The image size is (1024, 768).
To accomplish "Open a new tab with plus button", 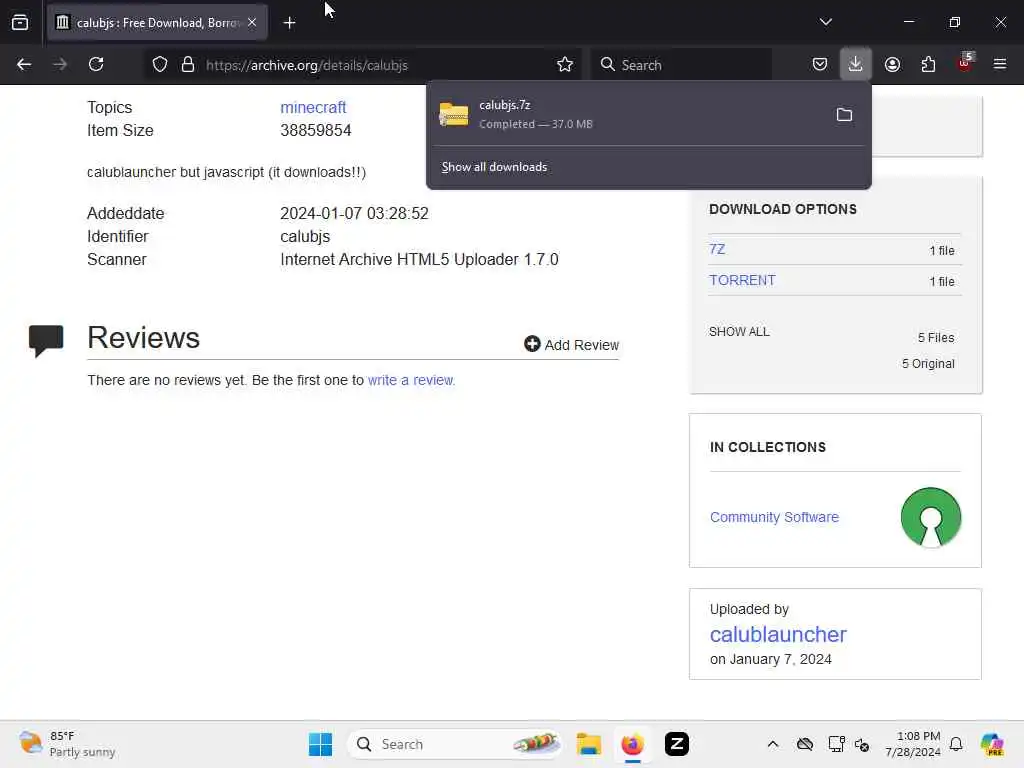I will pos(289,23).
